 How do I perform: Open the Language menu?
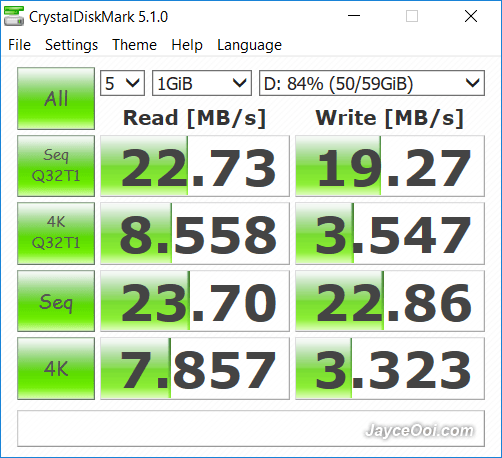(x=249, y=45)
